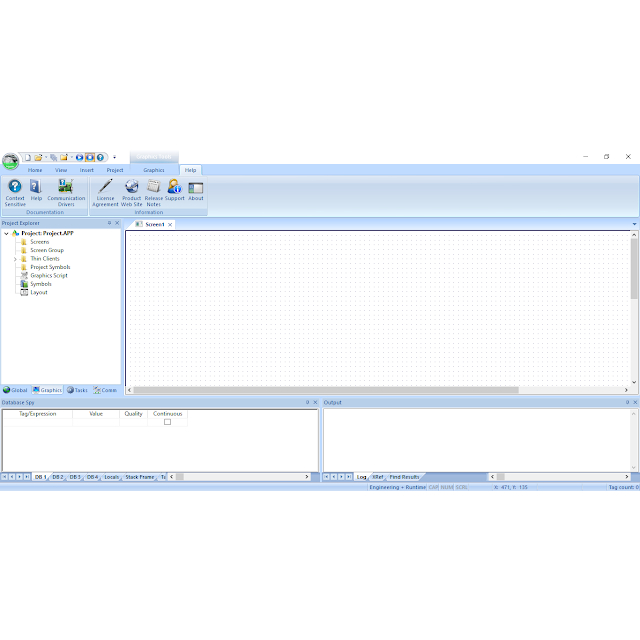Switch to the Insert ribbon tab
This screenshot has height=640, width=640.
point(87,170)
